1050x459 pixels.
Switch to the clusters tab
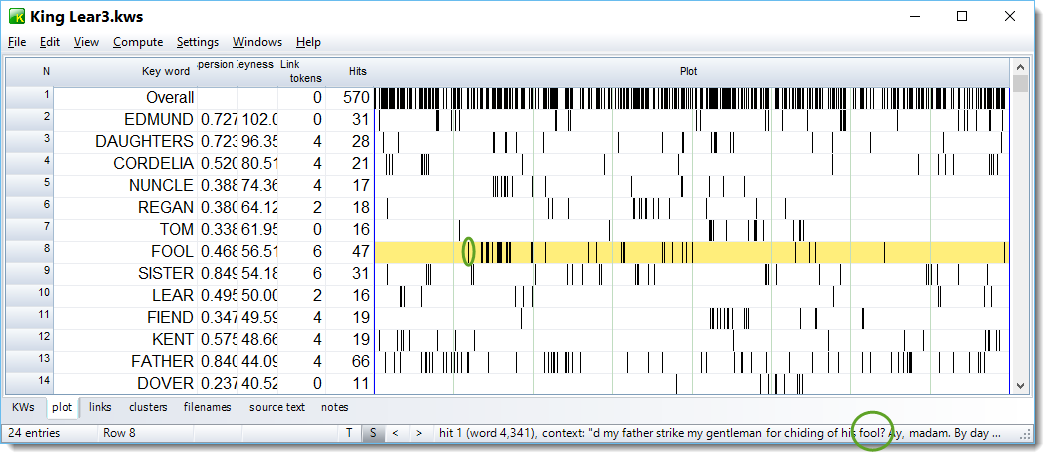tap(148, 407)
